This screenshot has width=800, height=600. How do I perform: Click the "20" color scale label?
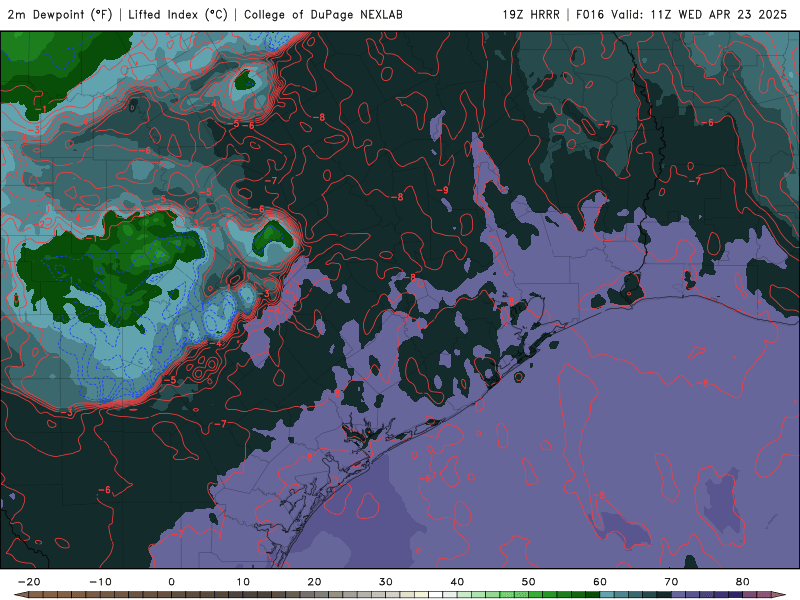tap(314, 582)
